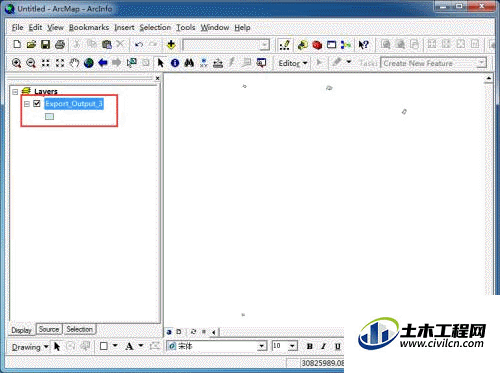The width and height of the screenshot is (500, 373).
Task: Open the Insert menu
Action: click(x=124, y=28)
